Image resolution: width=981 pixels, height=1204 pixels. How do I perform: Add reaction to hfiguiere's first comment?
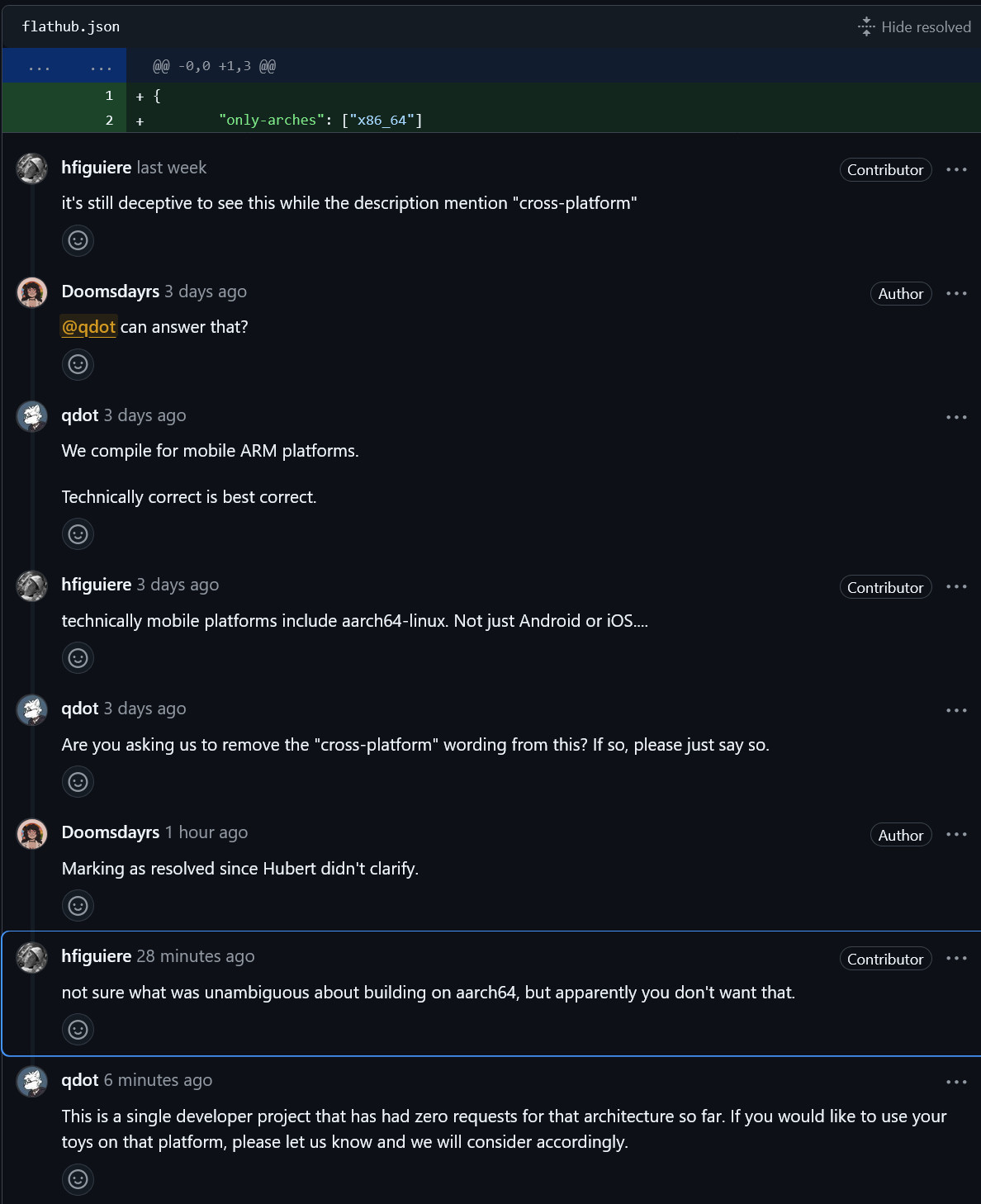(78, 240)
